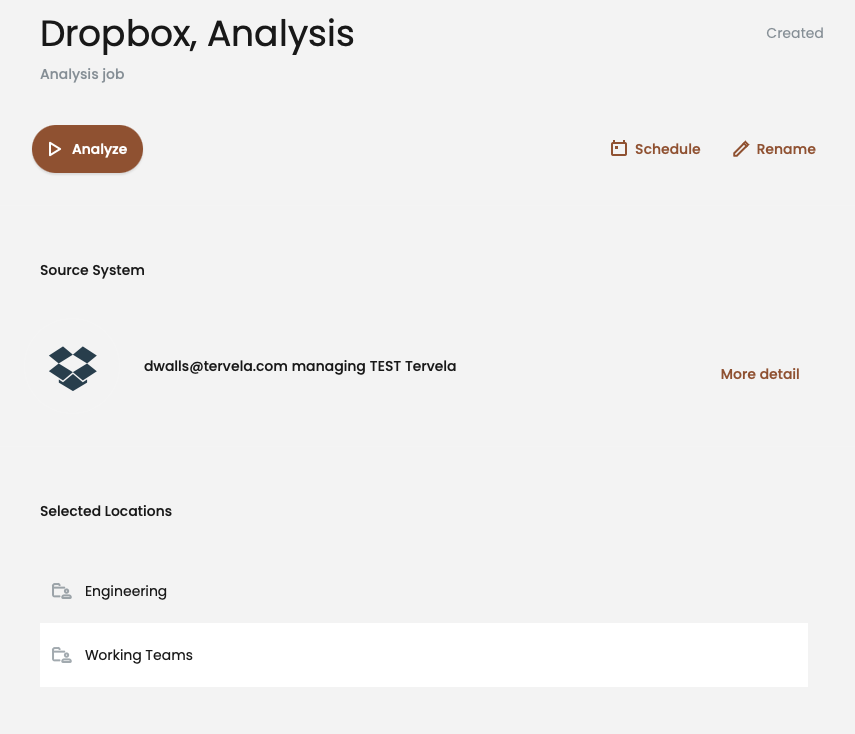The width and height of the screenshot is (855, 734).
Task: Click the Source System heading
Action: [x=92, y=270]
